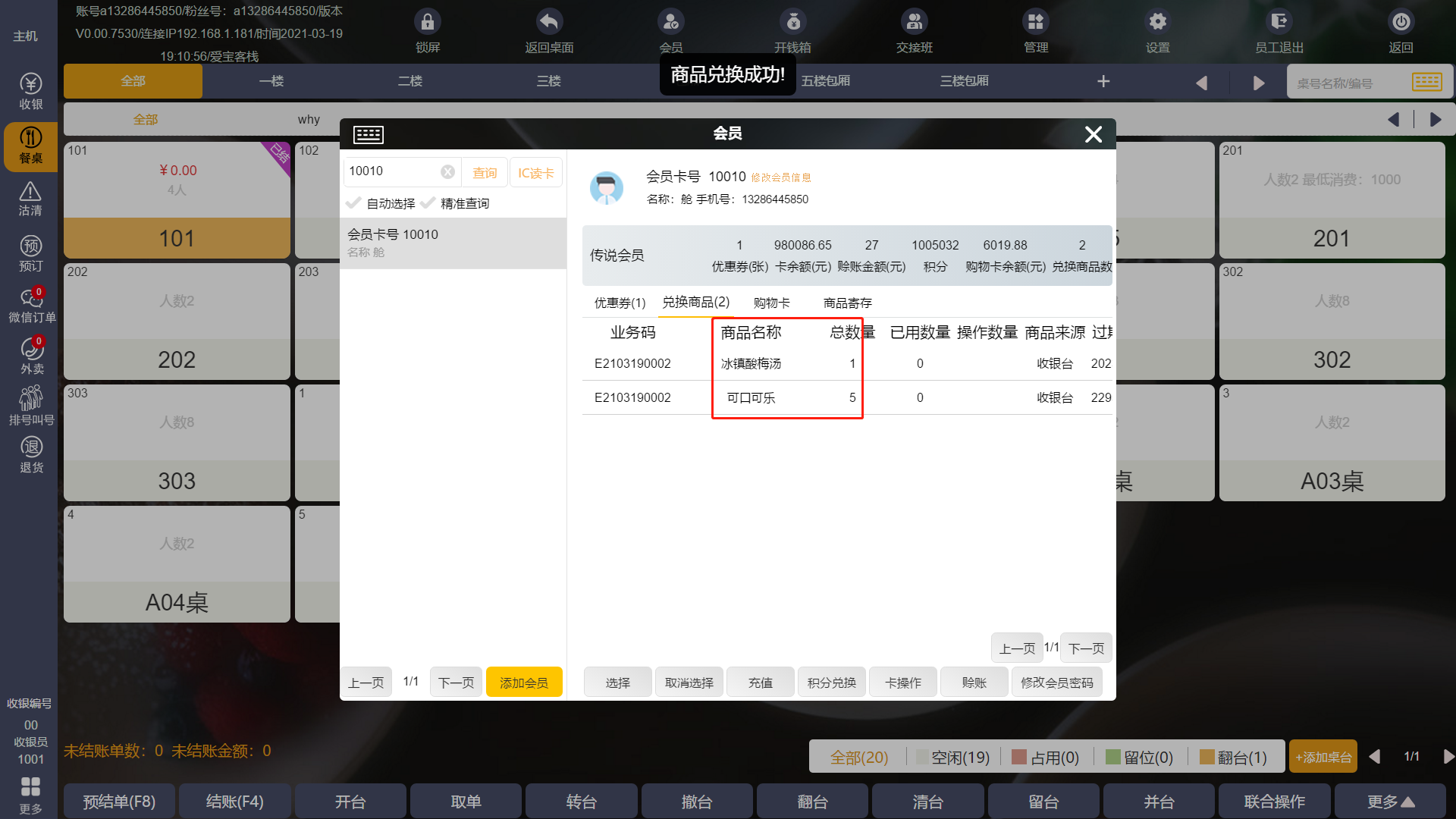Click the lock screen (锁屏) icon

427,23
